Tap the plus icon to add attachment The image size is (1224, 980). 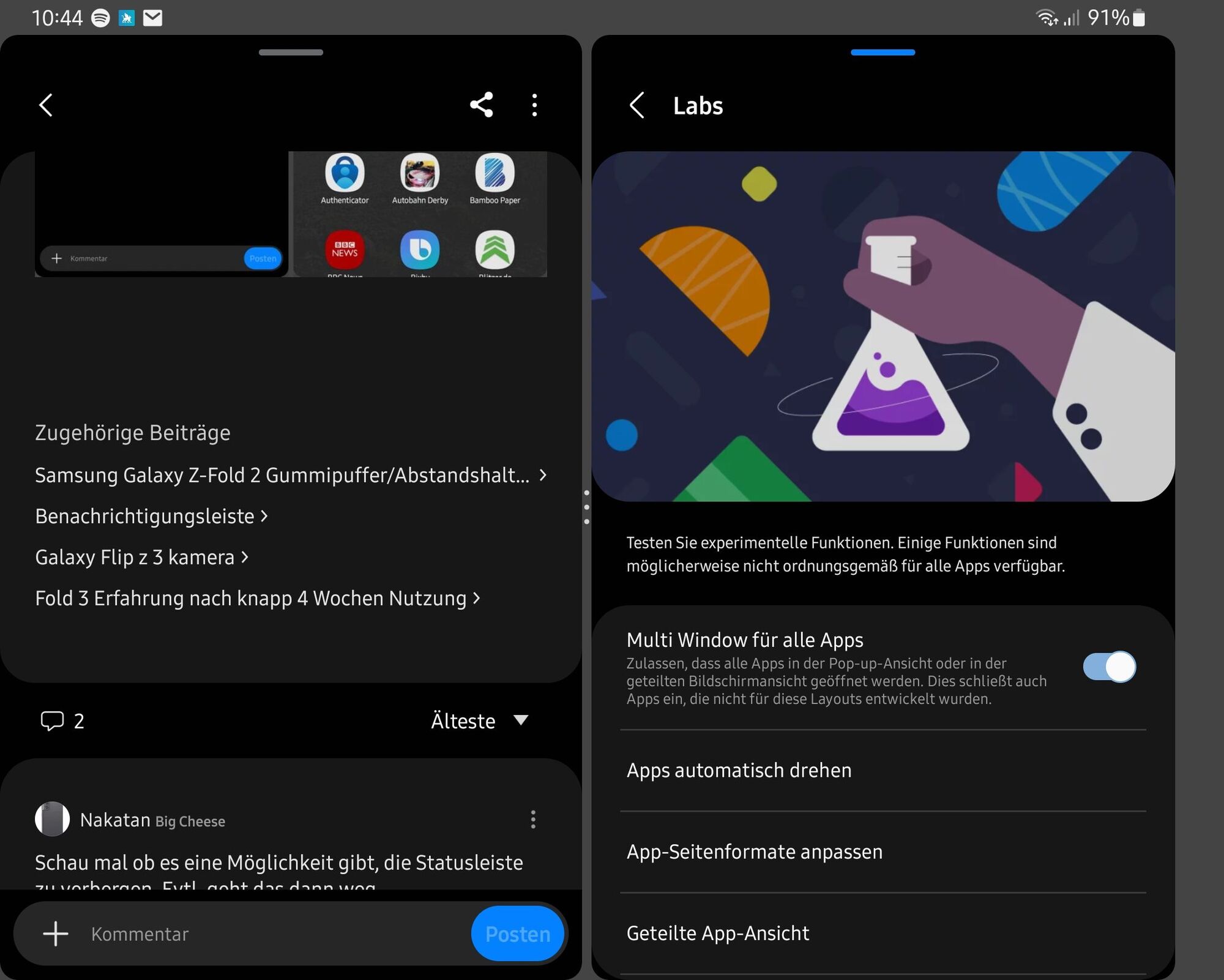tap(56, 934)
